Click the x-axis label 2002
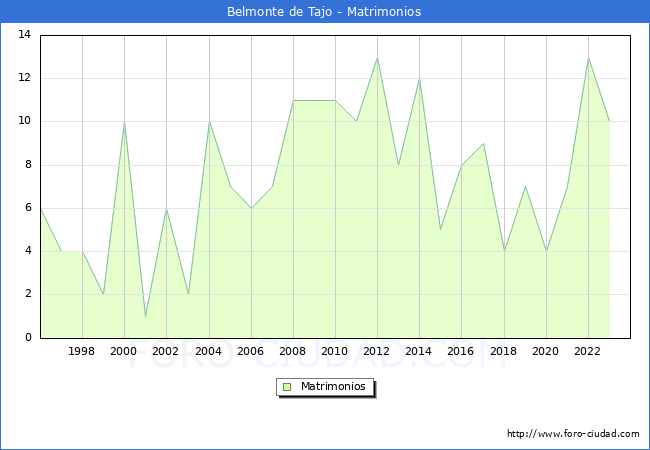The image size is (650, 450). click(x=165, y=351)
